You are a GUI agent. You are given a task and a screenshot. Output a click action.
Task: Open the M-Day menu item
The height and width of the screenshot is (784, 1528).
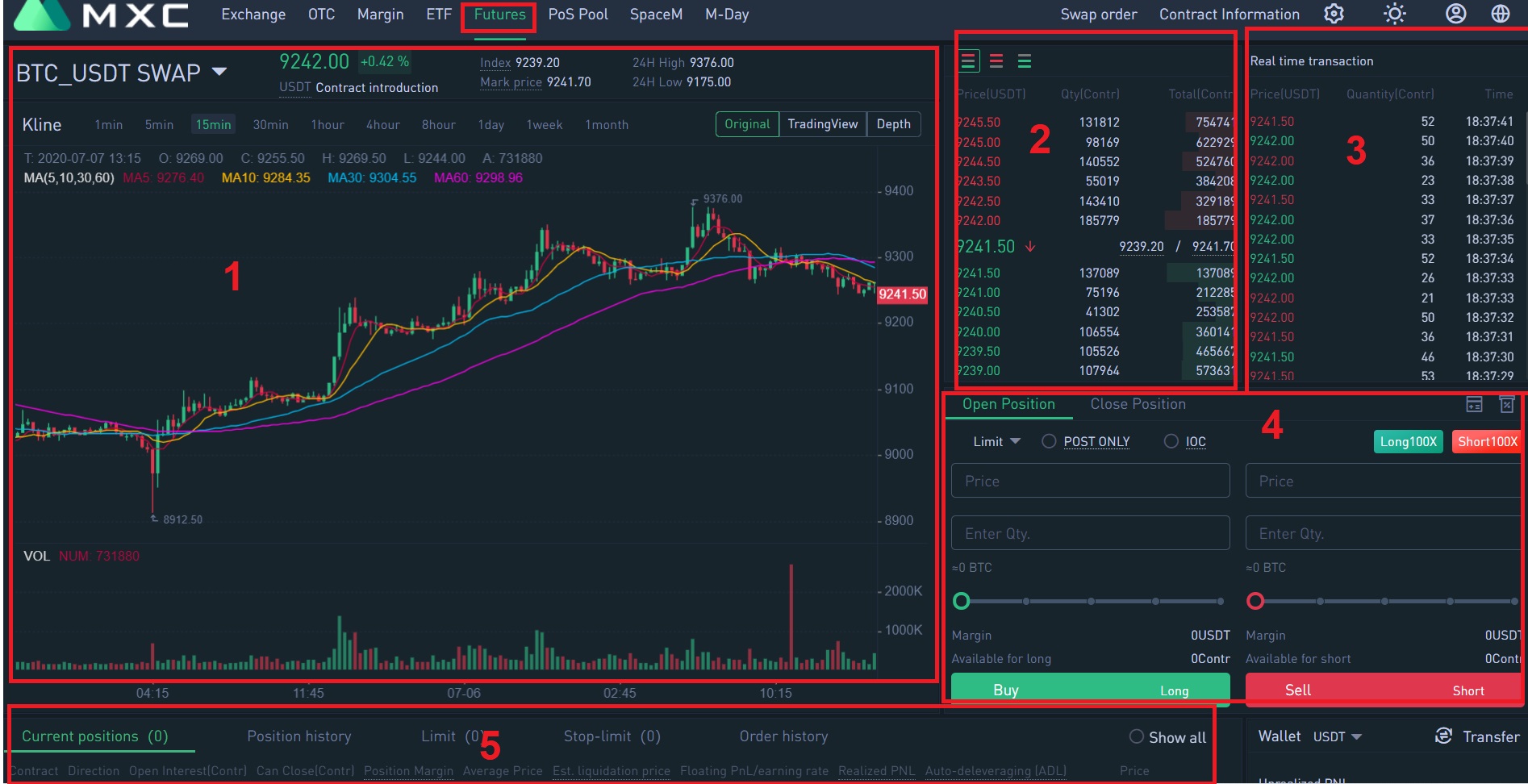727,15
